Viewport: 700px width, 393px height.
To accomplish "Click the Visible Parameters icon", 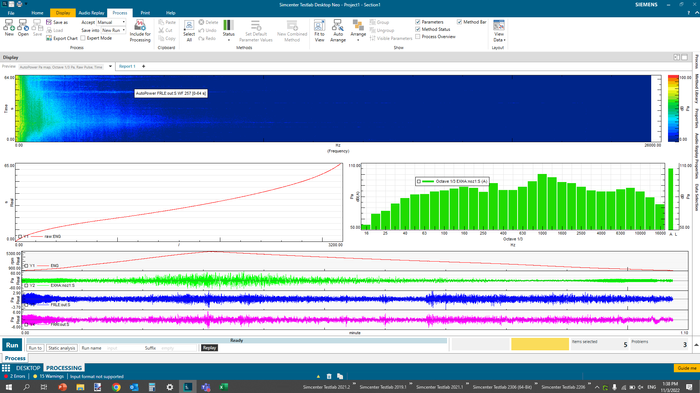I will [372, 38].
